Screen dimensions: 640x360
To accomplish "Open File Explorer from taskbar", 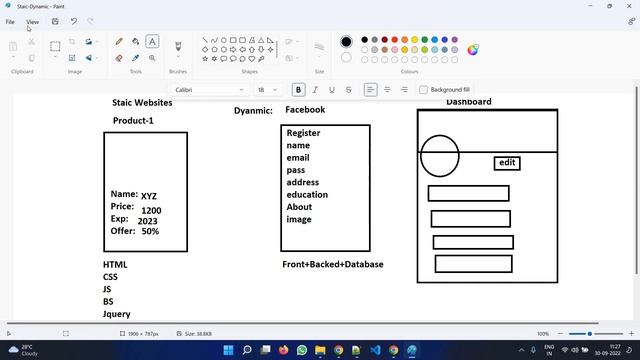I will [320, 350].
